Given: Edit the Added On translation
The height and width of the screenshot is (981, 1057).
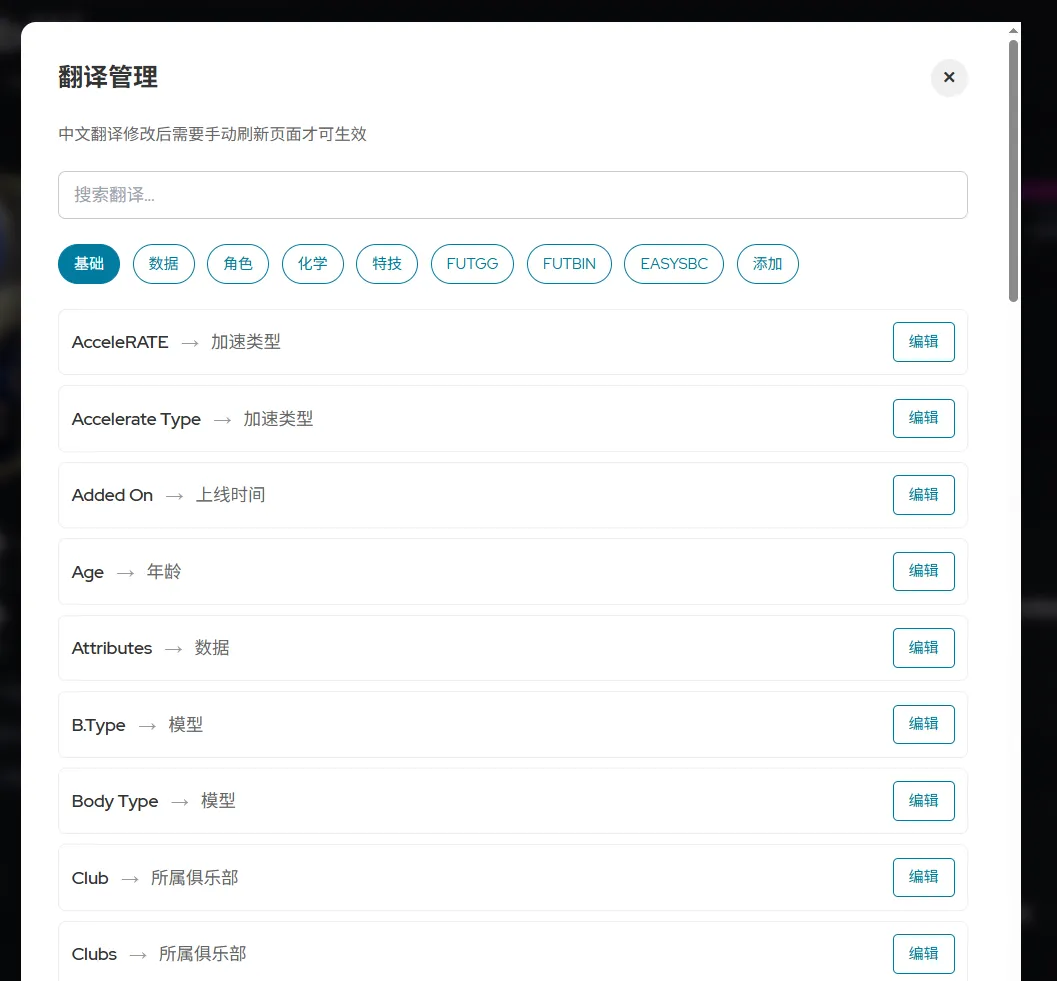Looking at the screenshot, I should pos(924,495).
